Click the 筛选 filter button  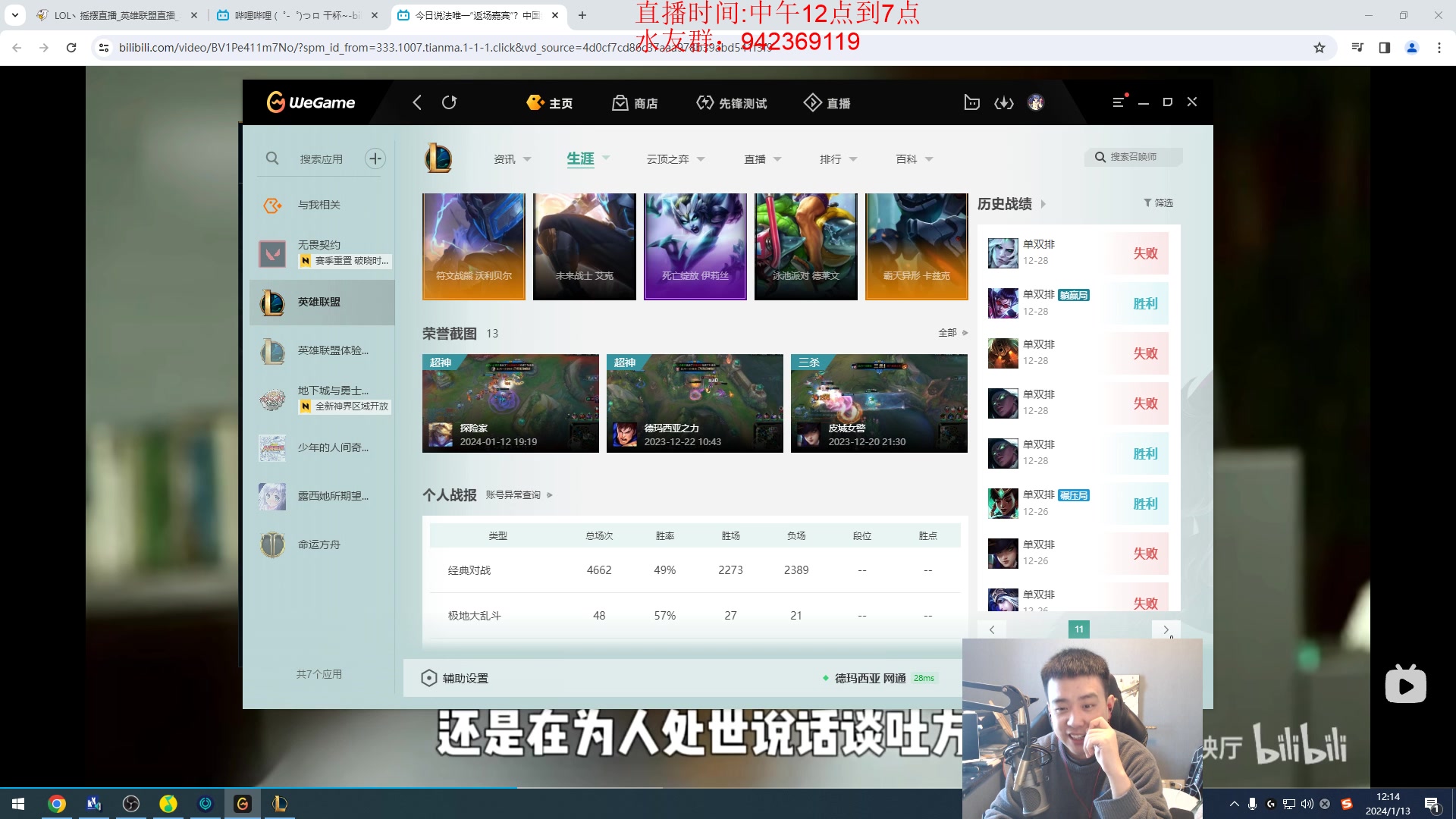[1159, 203]
